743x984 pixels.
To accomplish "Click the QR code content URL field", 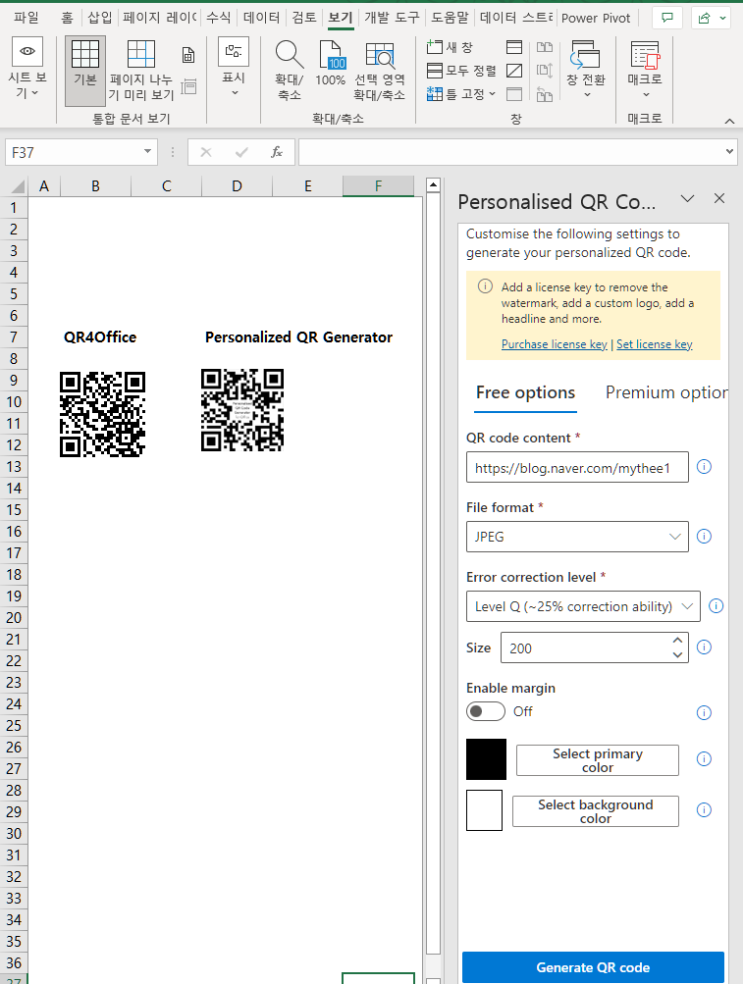I will [577, 467].
